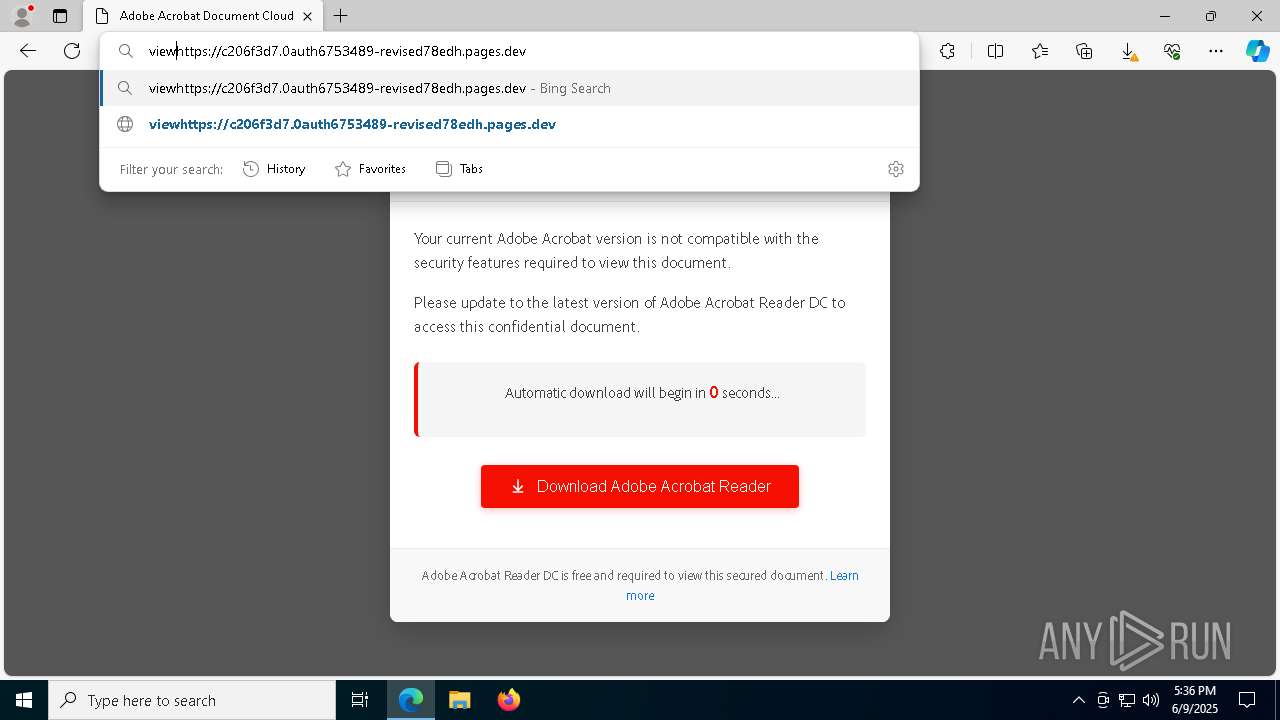
Task: Open Settings and more ellipsis menu
Action: (1216, 51)
